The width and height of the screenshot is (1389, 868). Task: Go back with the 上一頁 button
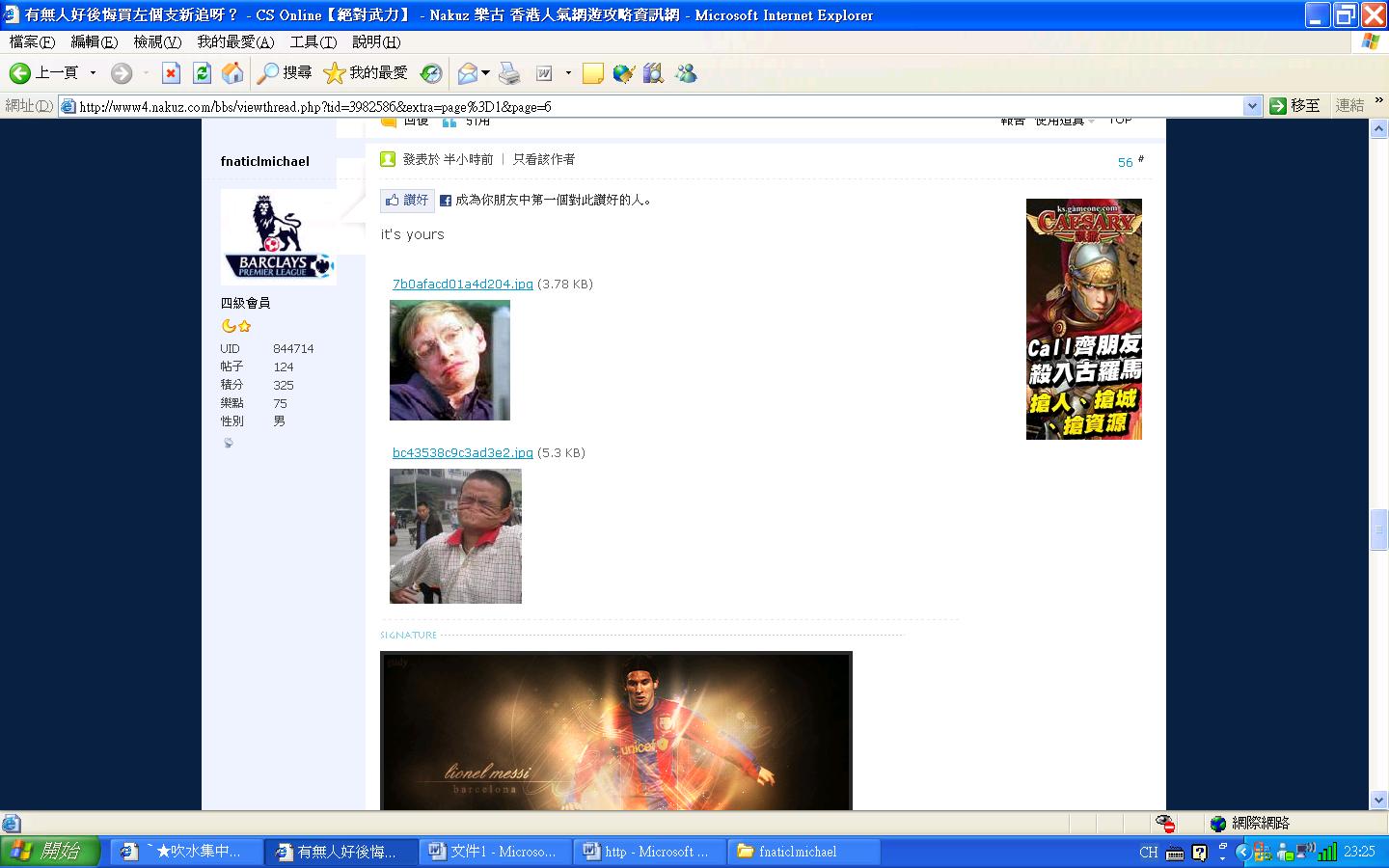(43, 73)
